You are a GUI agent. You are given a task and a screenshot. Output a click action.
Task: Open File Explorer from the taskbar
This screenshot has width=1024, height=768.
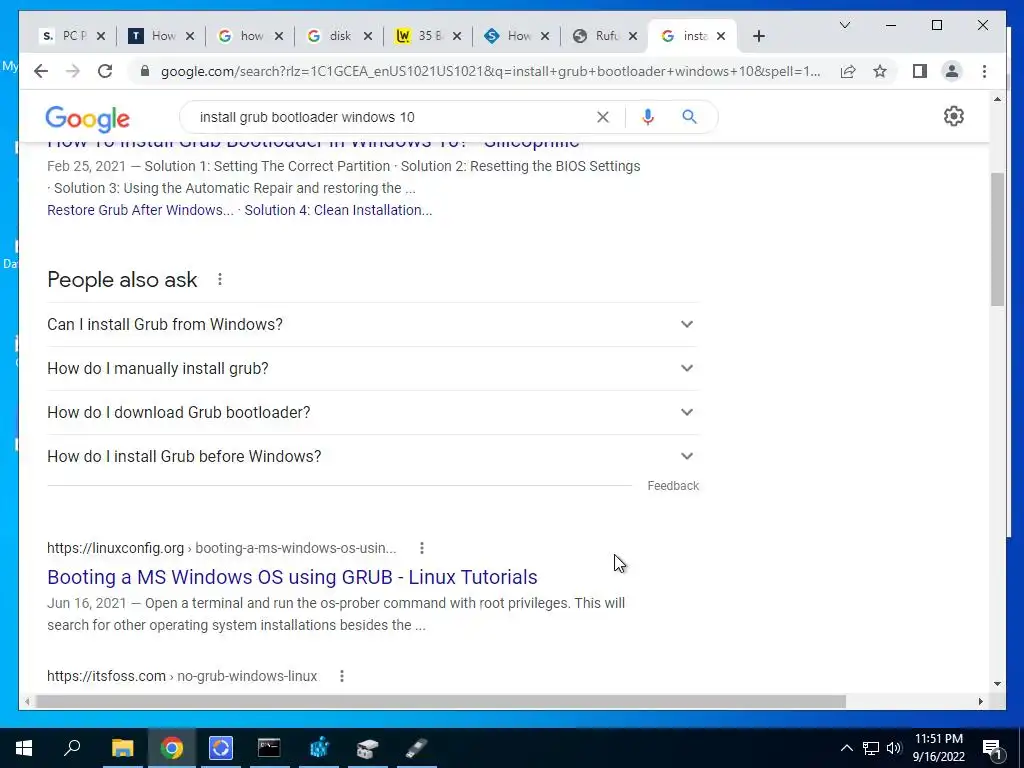122,748
